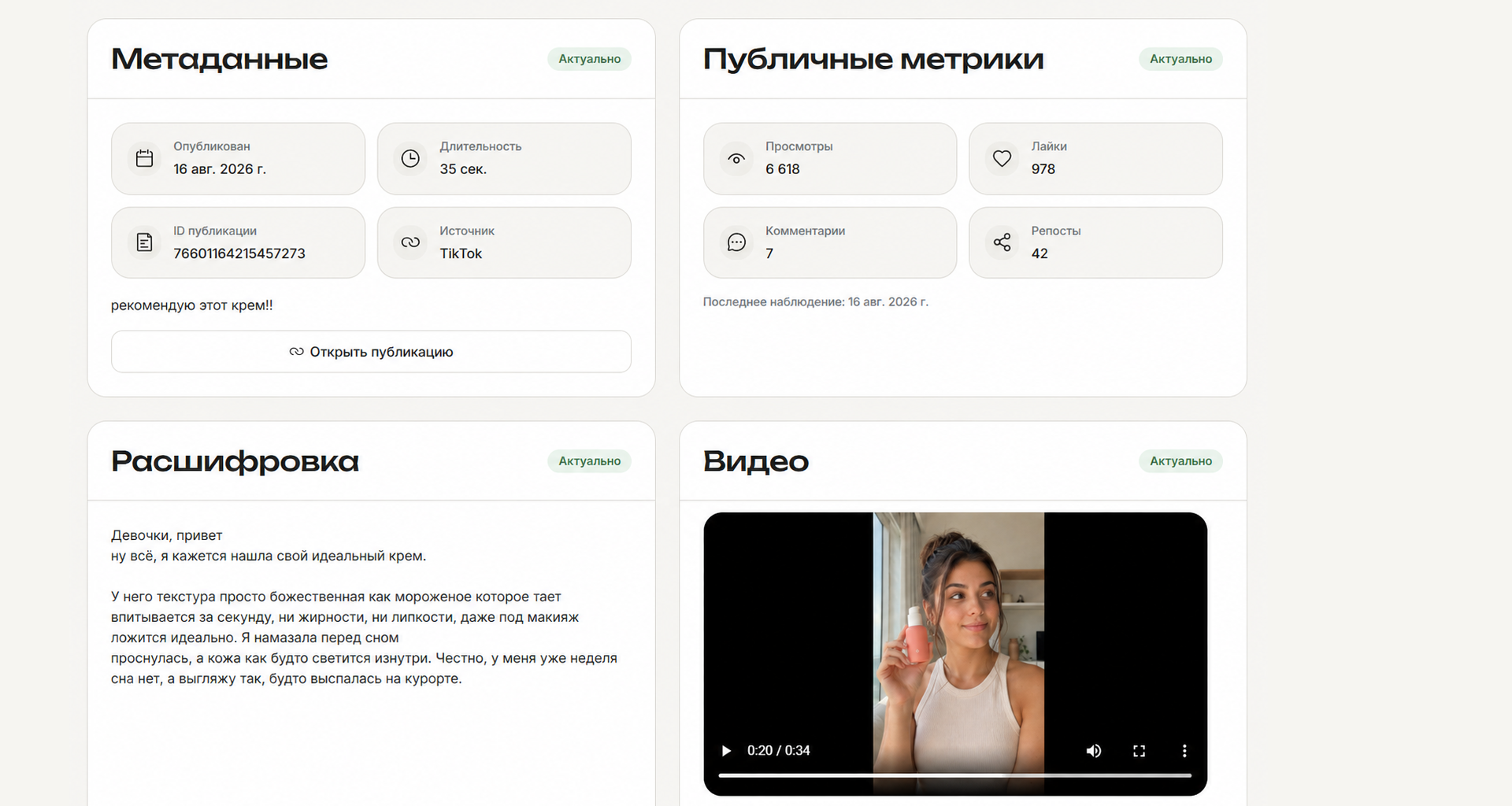The height and width of the screenshot is (806, 1512).
Task: Click Актуально badge in Публичные метрики card
Action: [x=1180, y=59]
